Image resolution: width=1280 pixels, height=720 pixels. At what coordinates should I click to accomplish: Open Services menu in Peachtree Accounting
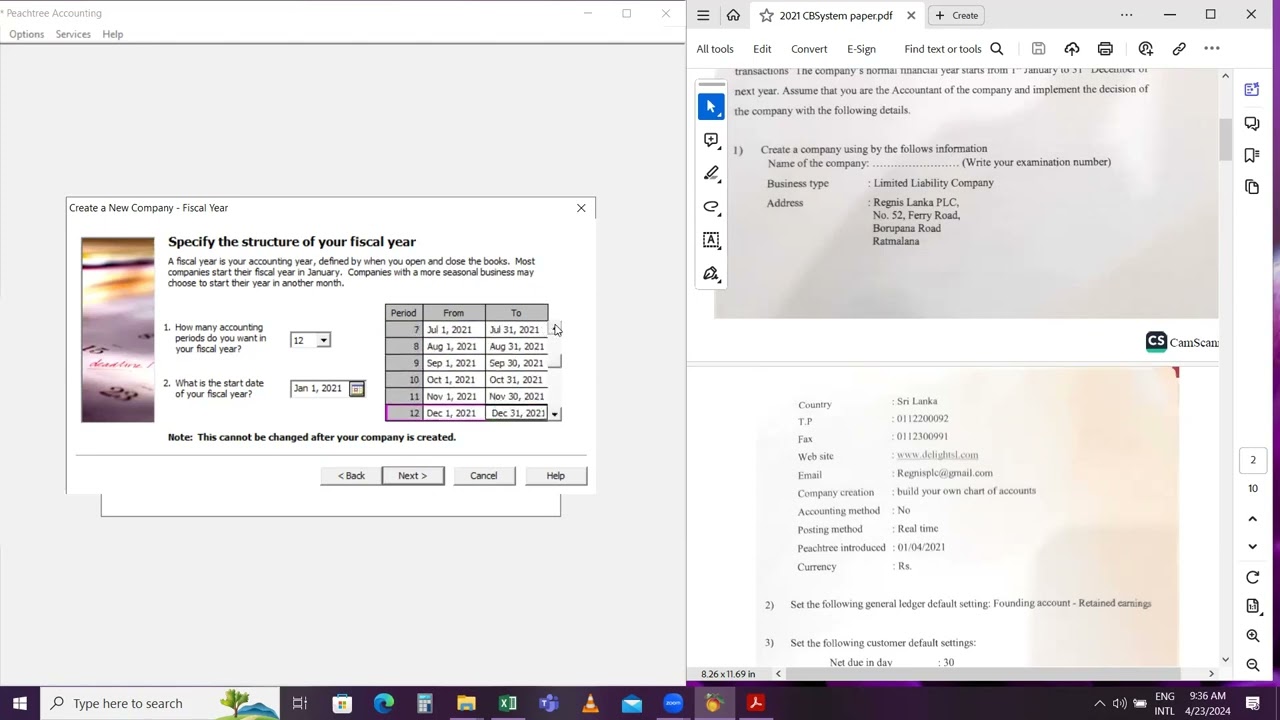tap(73, 34)
